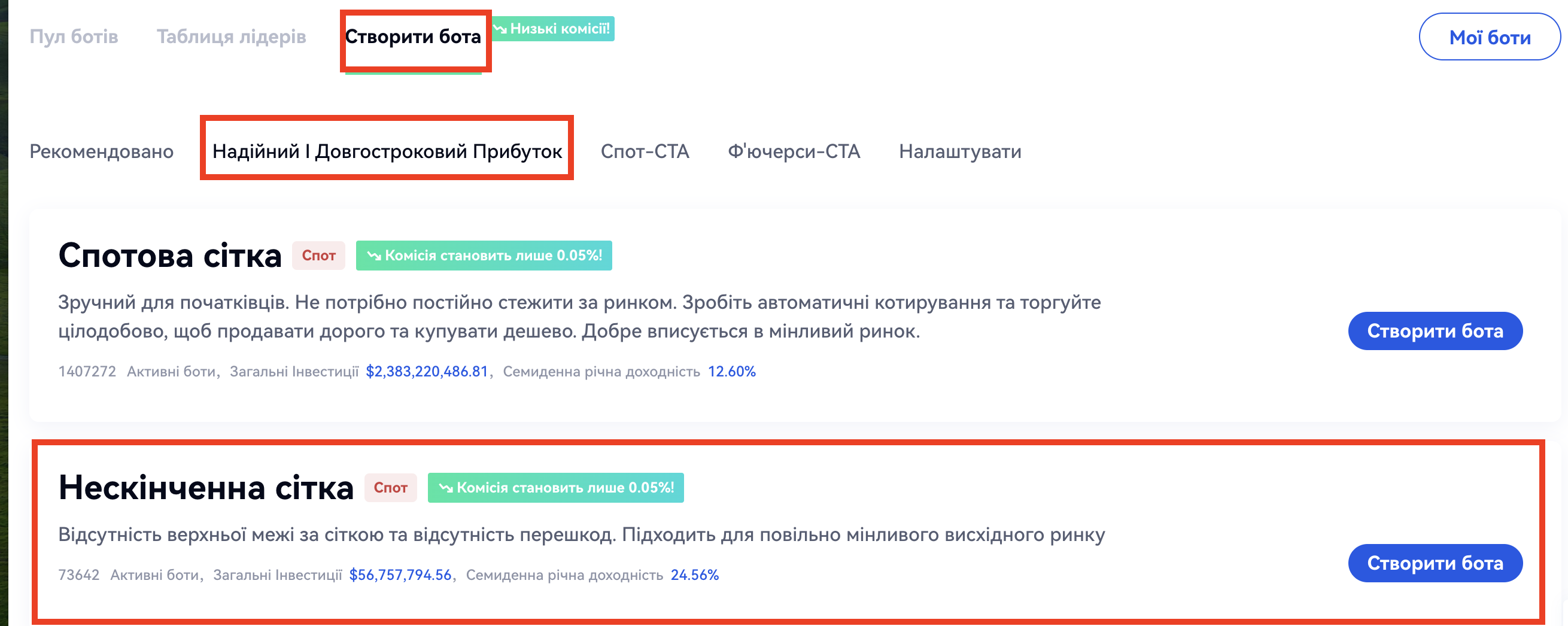Go to Налаштувати tab

pyautogui.click(x=959, y=151)
